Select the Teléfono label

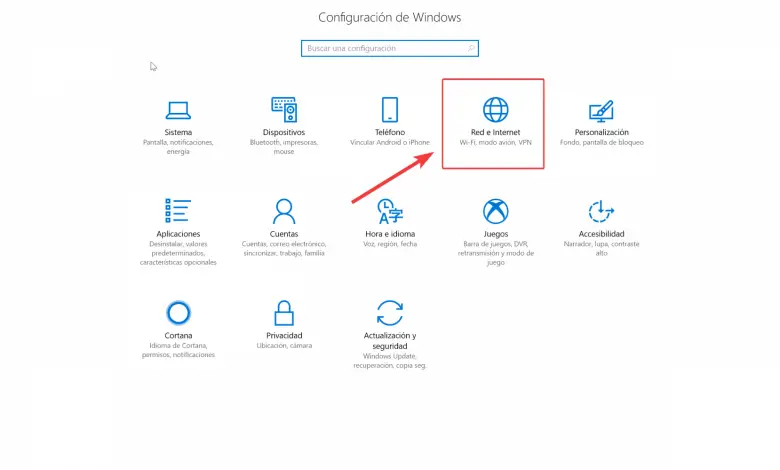point(390,132)
